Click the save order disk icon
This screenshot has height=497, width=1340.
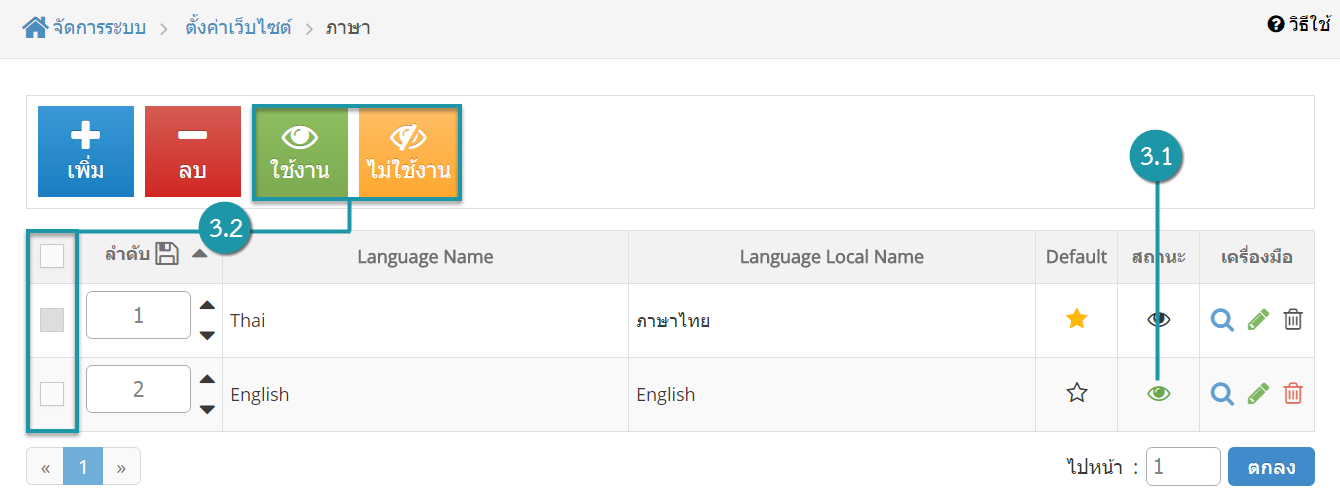167,255
